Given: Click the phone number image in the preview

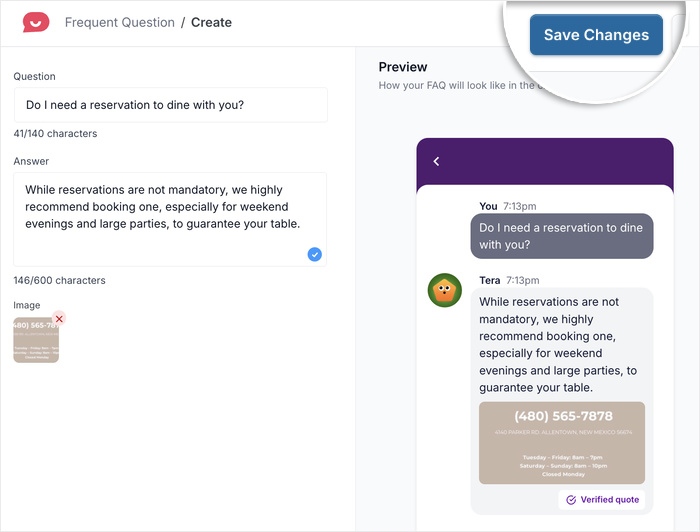Looking at the screenshot, I should pos(561,442).
